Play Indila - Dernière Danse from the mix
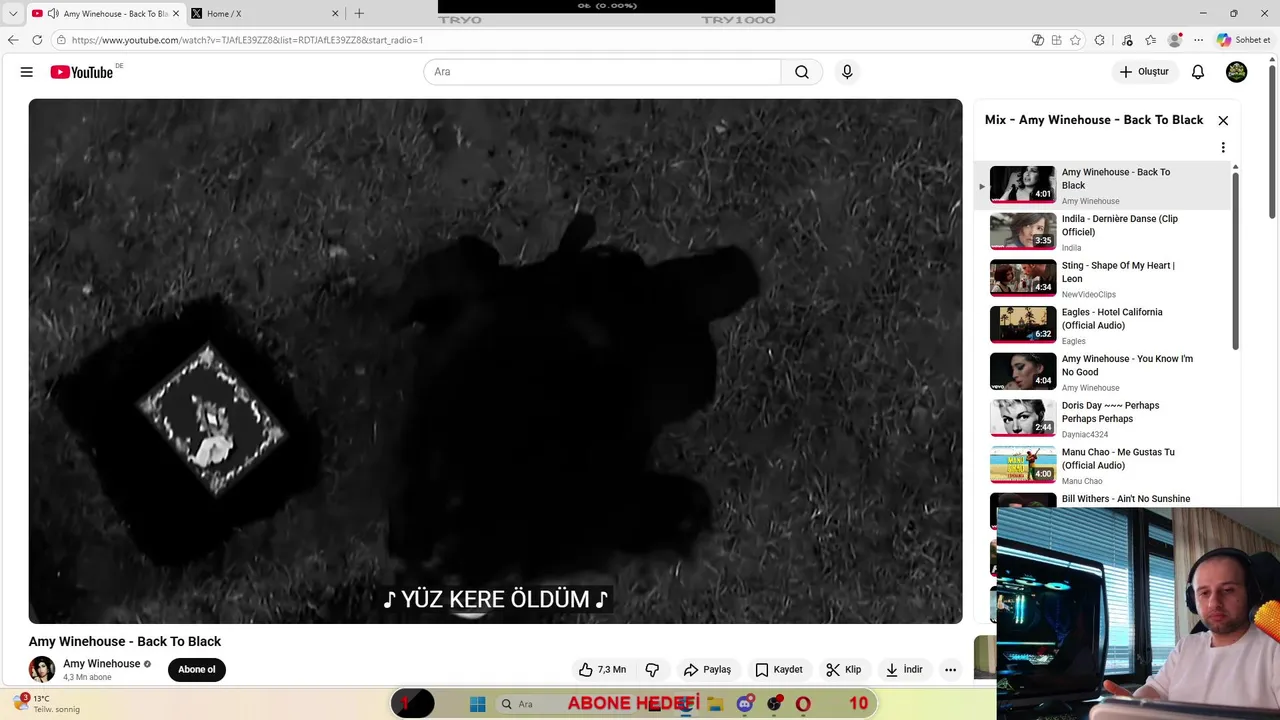Viewport: 1280px width, 720px height. pyautogui.click(x=1104, y=232)
